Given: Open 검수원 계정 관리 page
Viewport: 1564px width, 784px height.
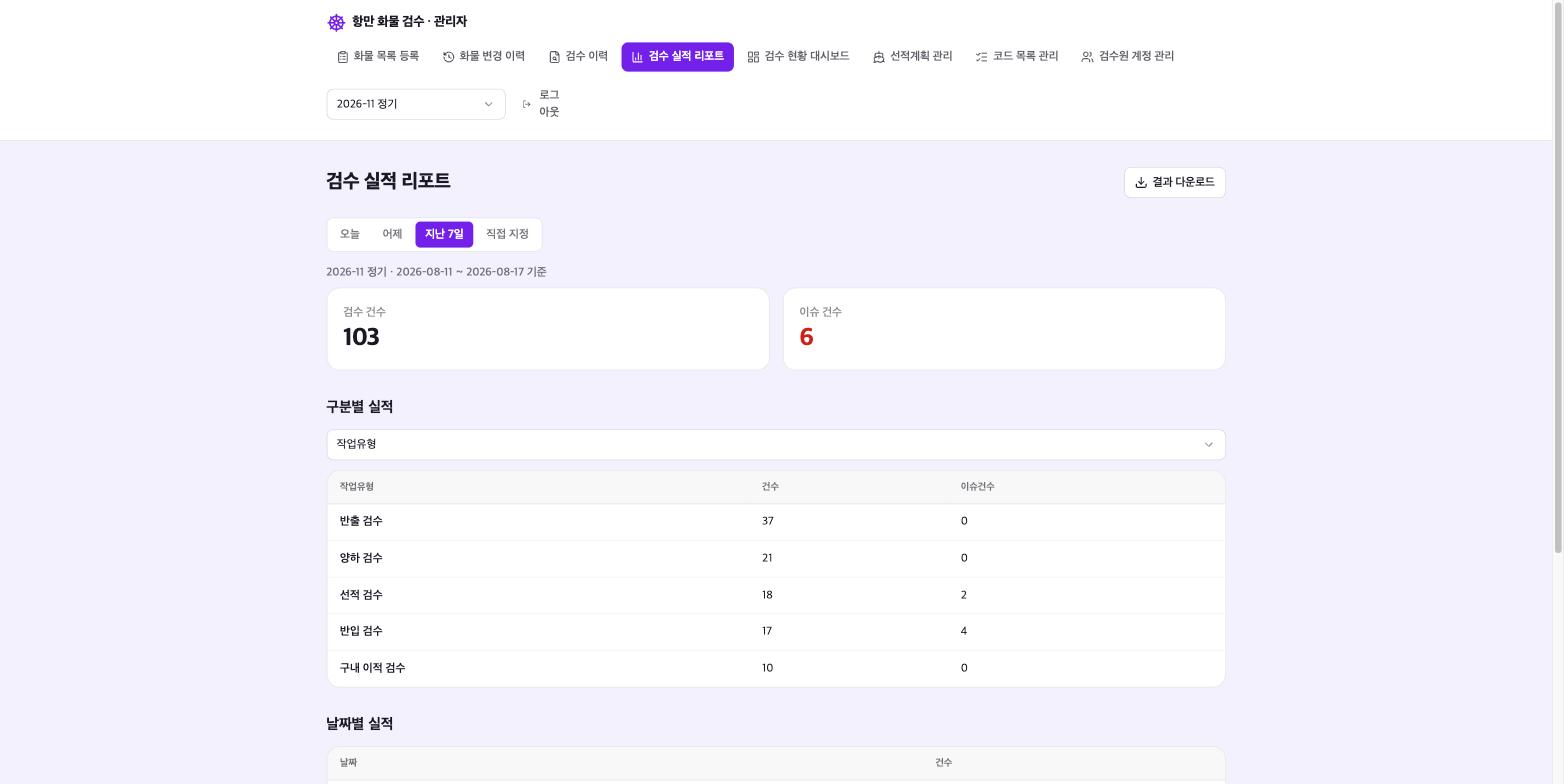Looking at the screenshot, I should click(1128, 57).
